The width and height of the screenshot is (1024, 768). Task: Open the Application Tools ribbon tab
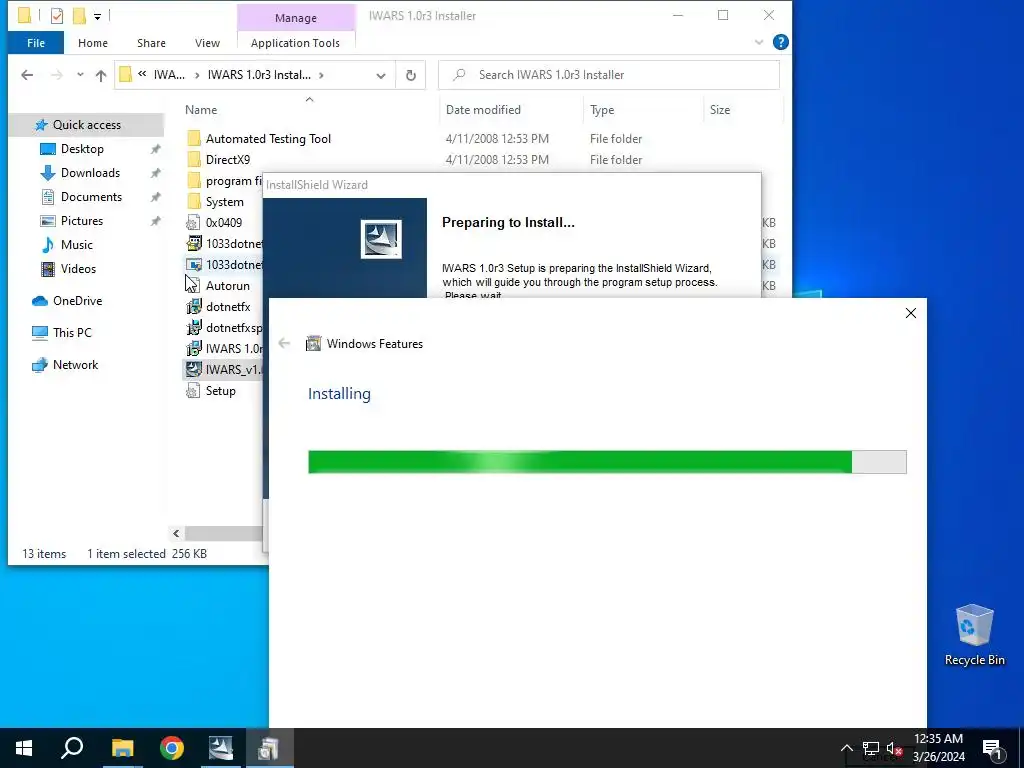coord(295,43)
